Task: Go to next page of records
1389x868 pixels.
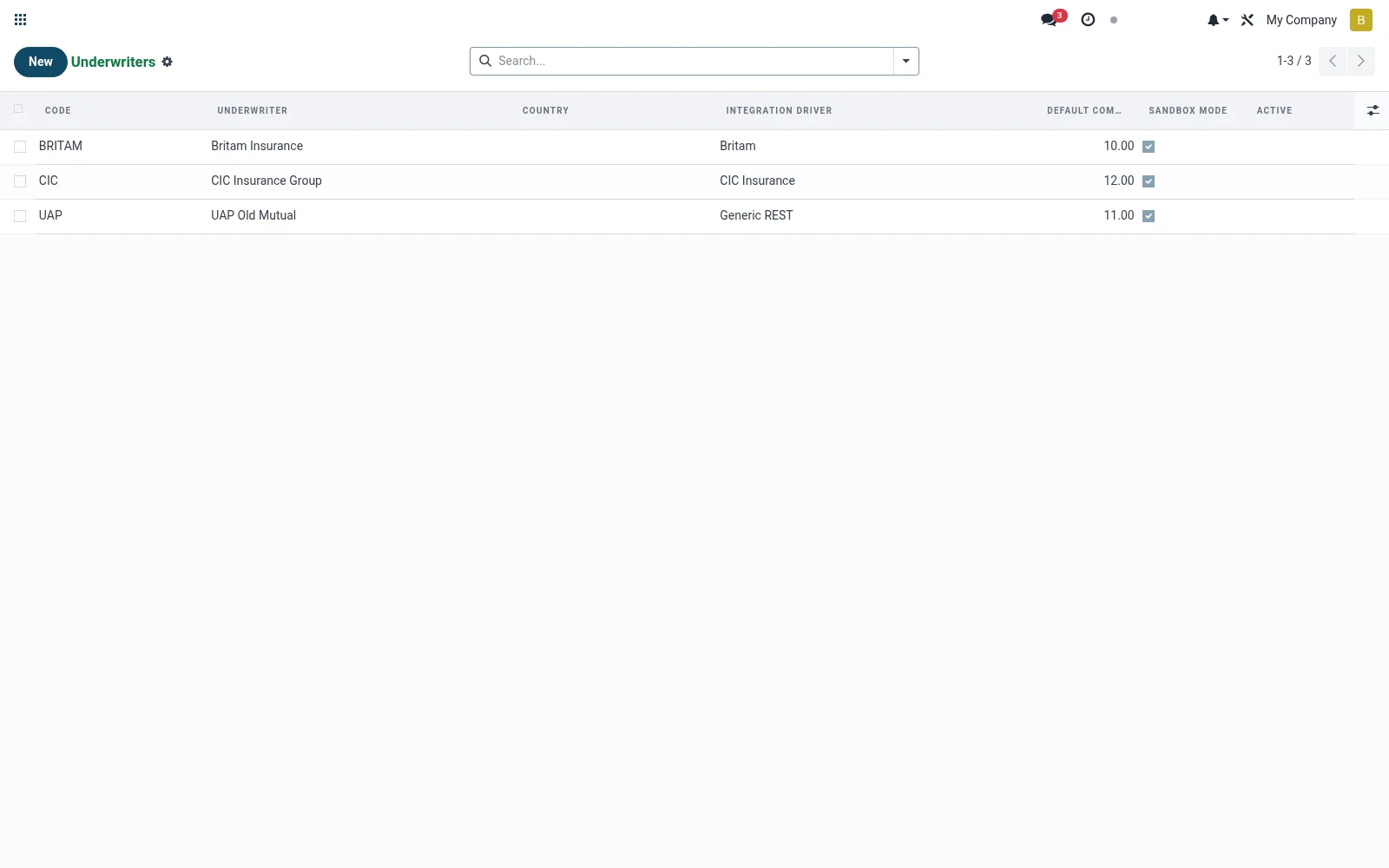Action: pos(1361,61)
